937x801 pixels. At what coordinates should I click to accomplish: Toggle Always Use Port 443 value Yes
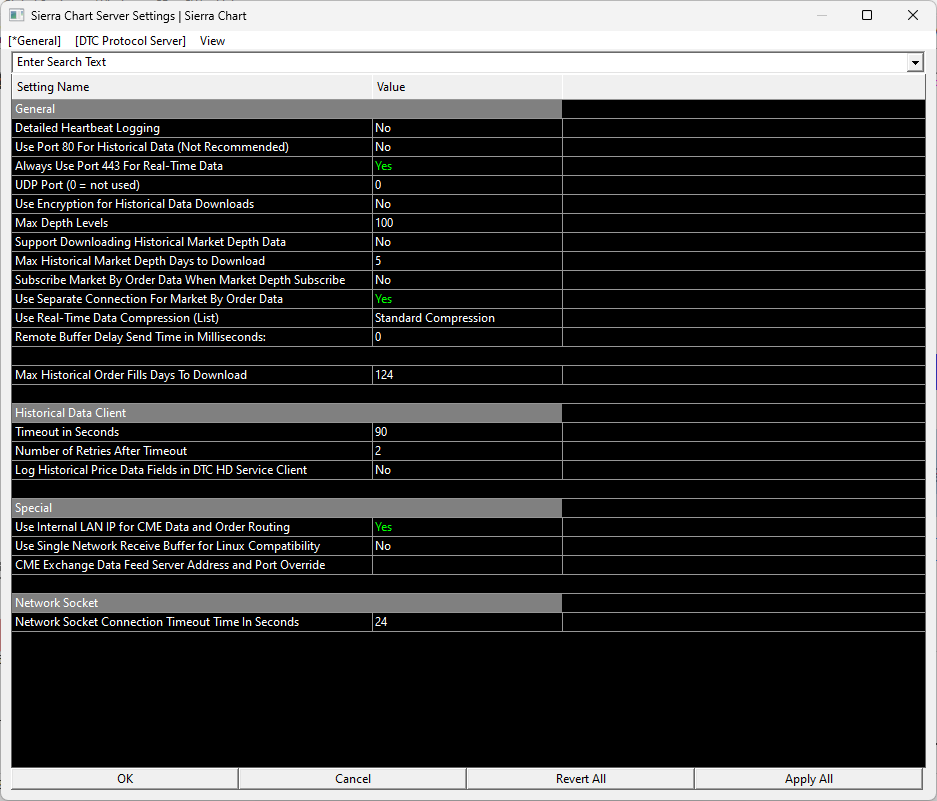pyautogui.click(x=467, y=166)
